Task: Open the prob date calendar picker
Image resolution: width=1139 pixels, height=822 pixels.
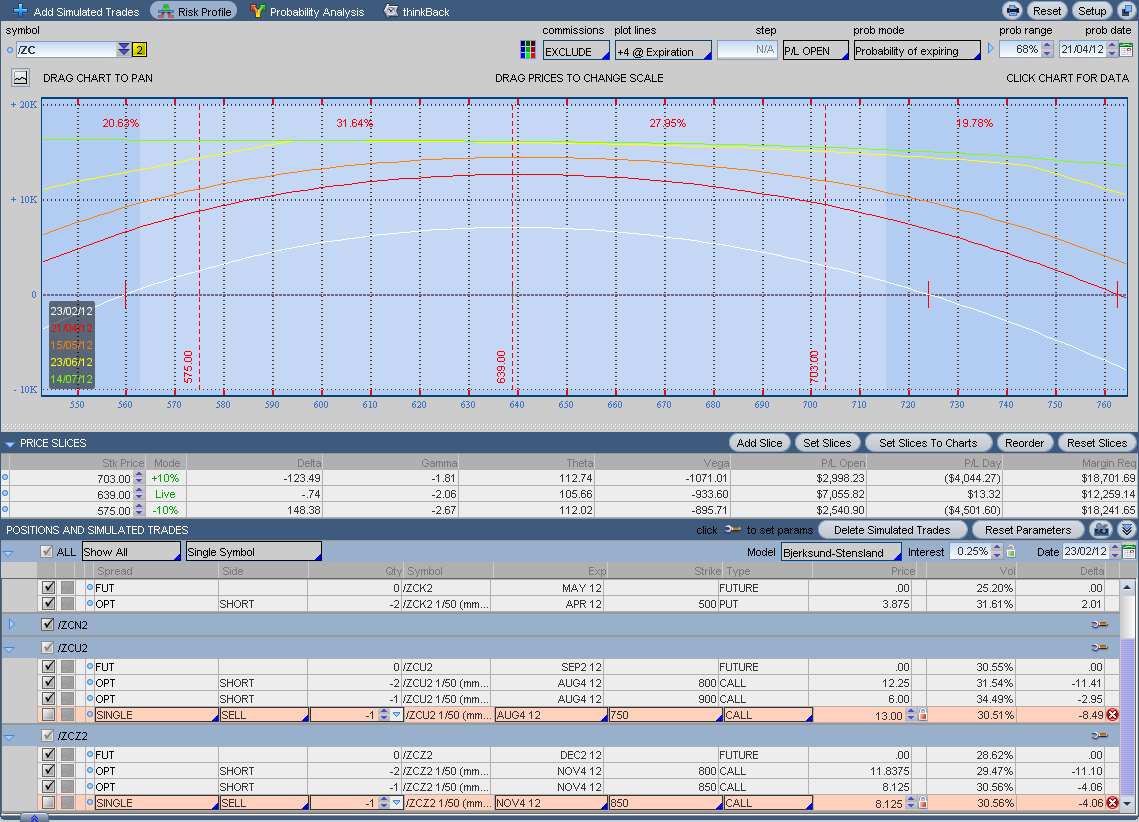Action: pyautogui.click(x=1125, y=50)
